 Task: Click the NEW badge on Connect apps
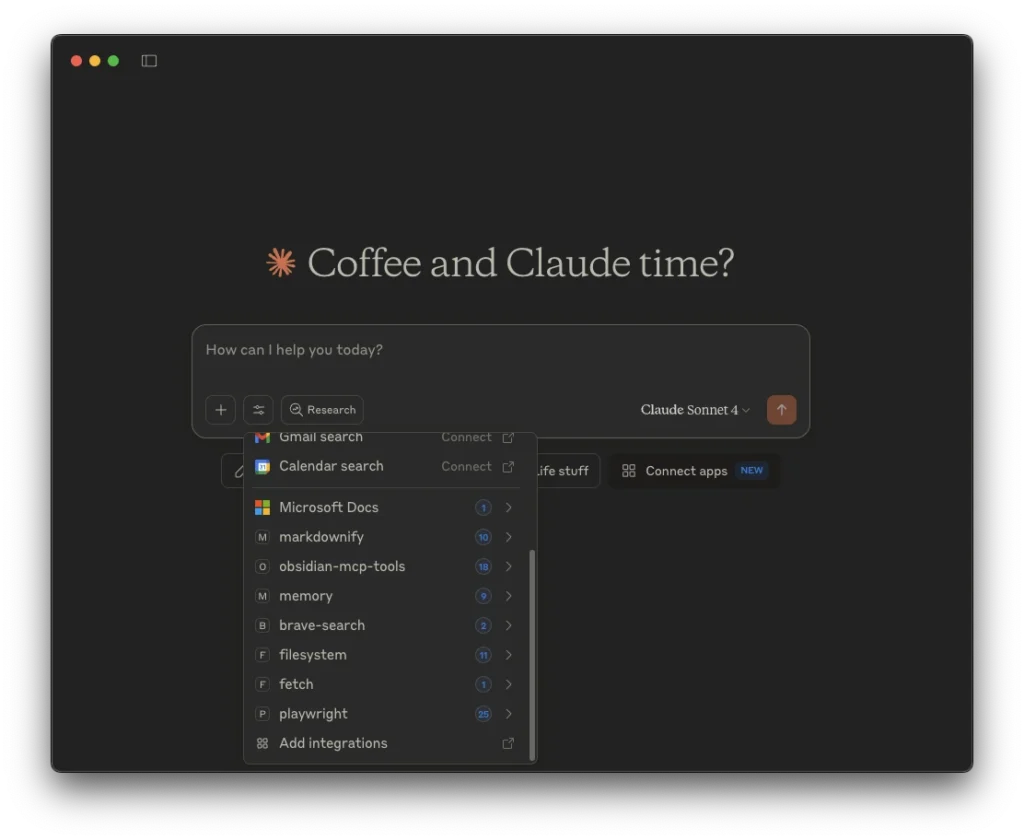[752, 470]
